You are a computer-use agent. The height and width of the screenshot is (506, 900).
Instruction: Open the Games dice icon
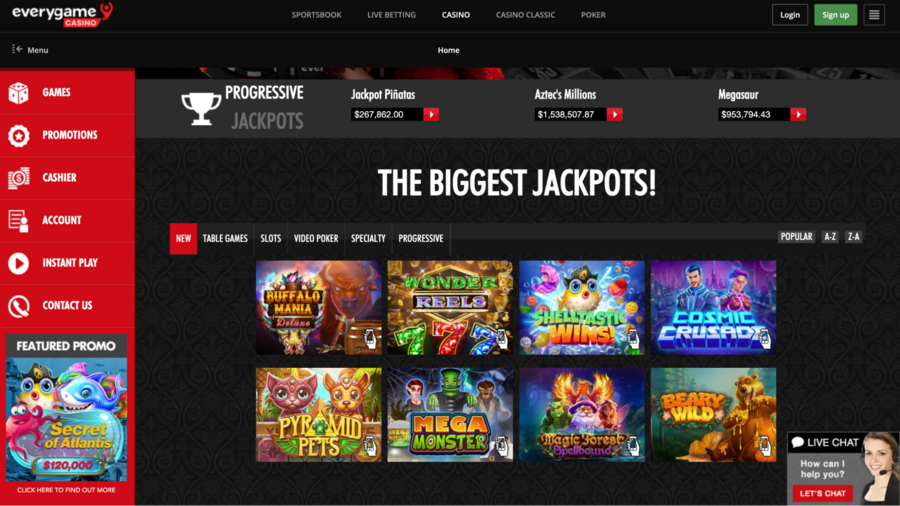pyautogui.click(x=18, y=93)
